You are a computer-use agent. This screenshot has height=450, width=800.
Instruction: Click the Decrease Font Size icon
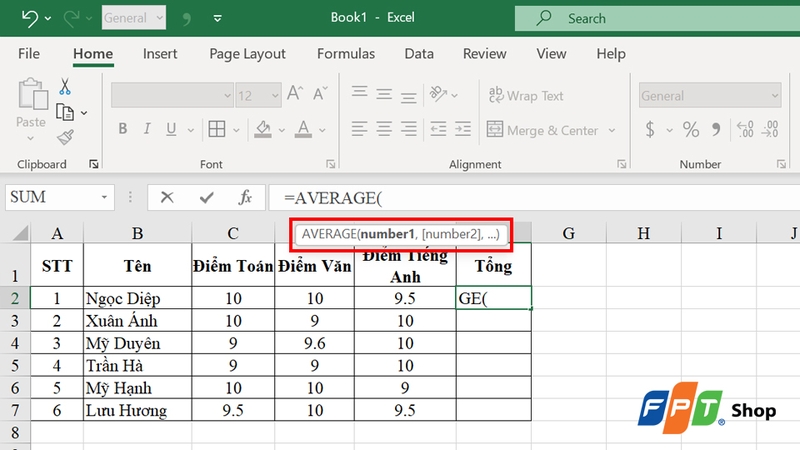(320, 93)
